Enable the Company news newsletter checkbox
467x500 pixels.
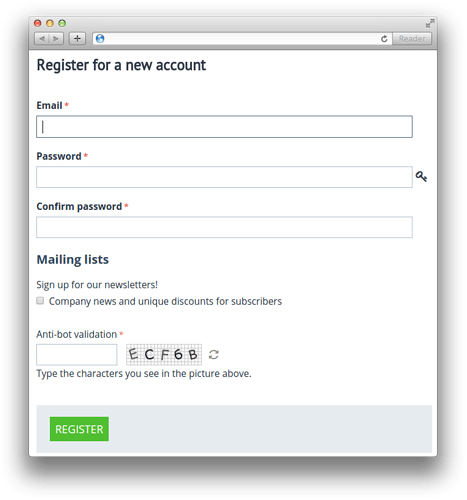(x=40, y=301)
